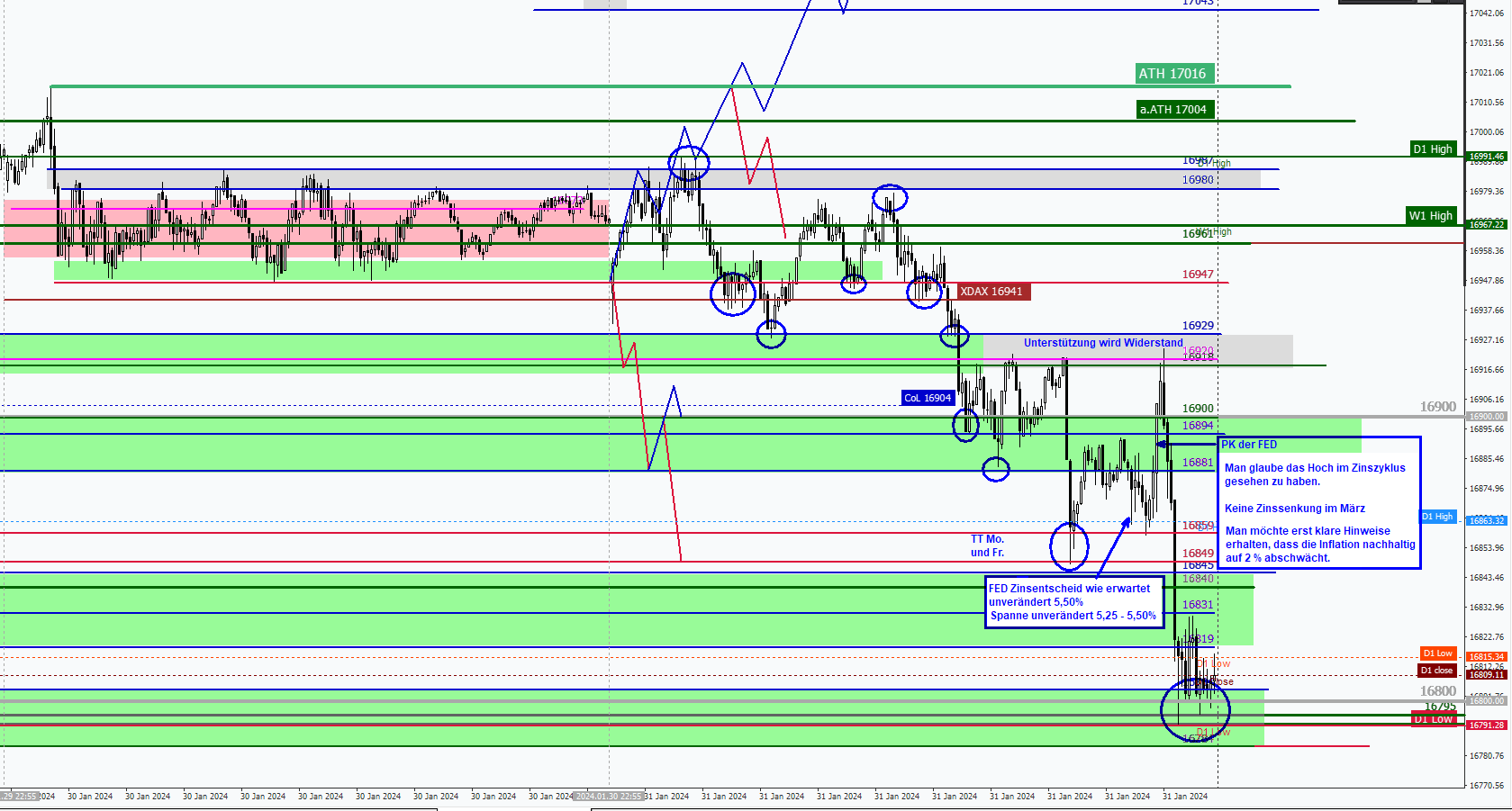Click the Unterstützung wird Widerstand text
This screenshot has height=811, width=1512.
(x=1102, y=343)
